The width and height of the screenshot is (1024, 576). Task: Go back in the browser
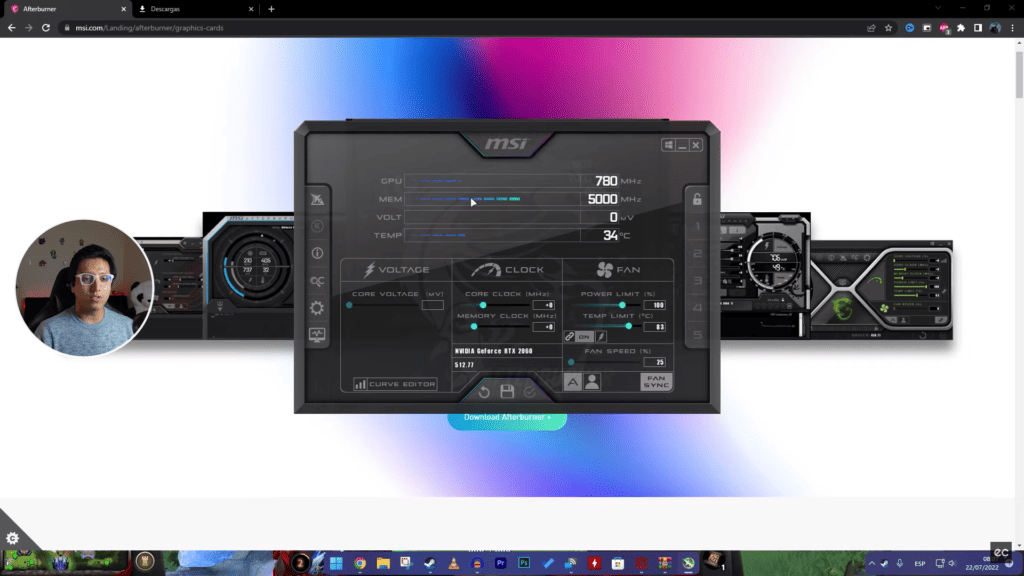coord(11,28)
